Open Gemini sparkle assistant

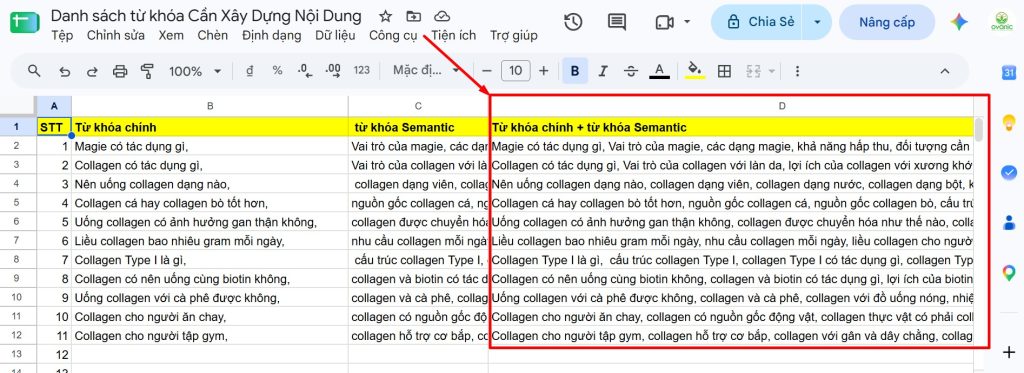click(x=959, y=22)
